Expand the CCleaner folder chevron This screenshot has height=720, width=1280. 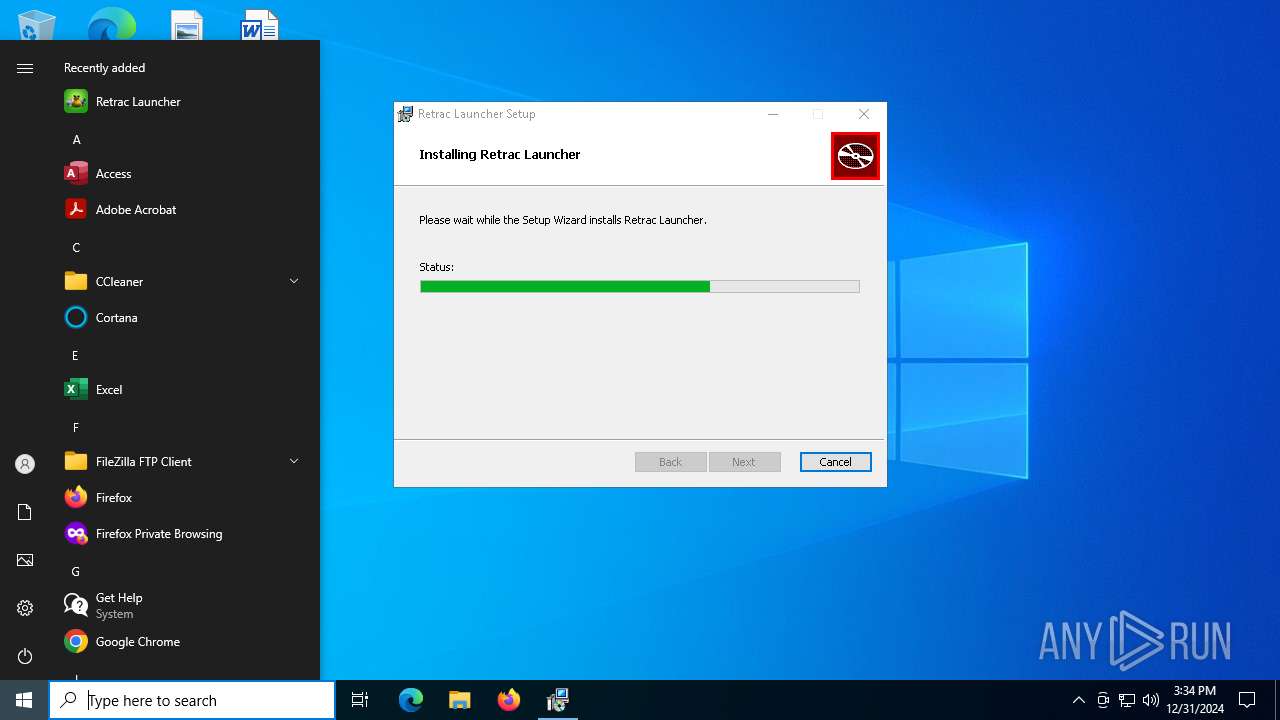coord(294,282)
